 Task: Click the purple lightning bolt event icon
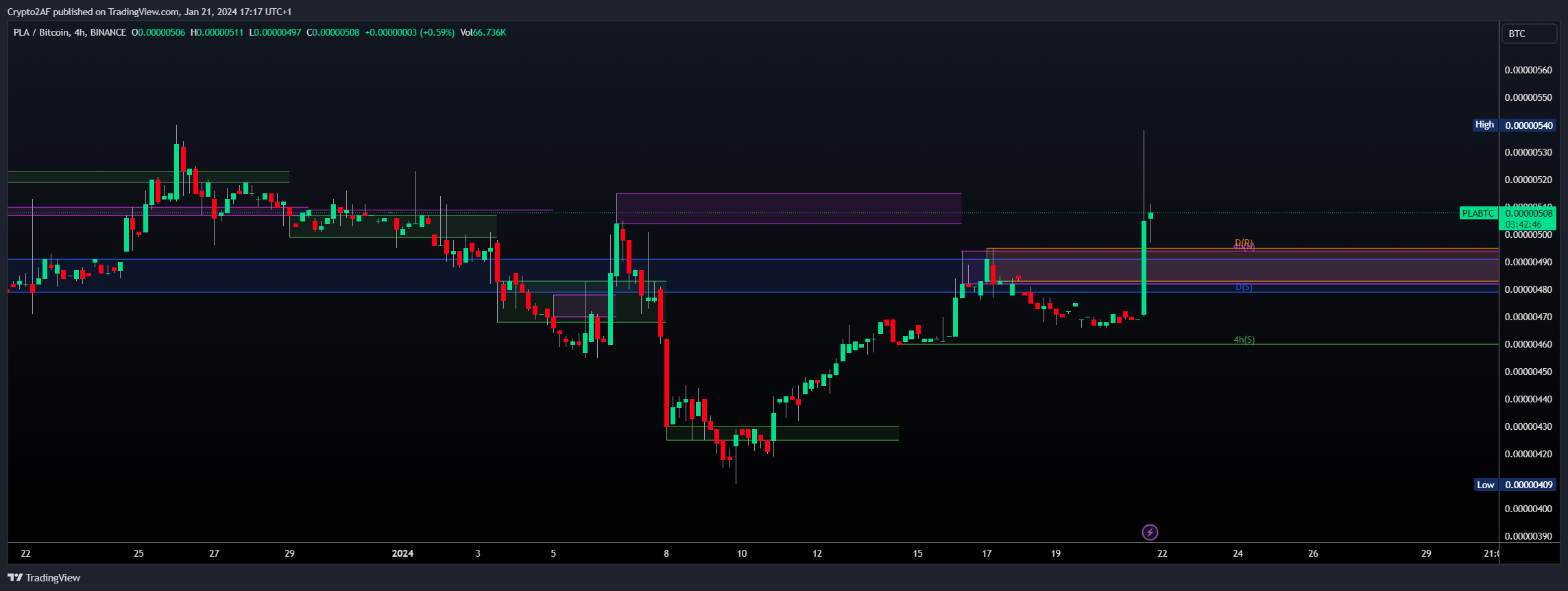[1150, 532]
